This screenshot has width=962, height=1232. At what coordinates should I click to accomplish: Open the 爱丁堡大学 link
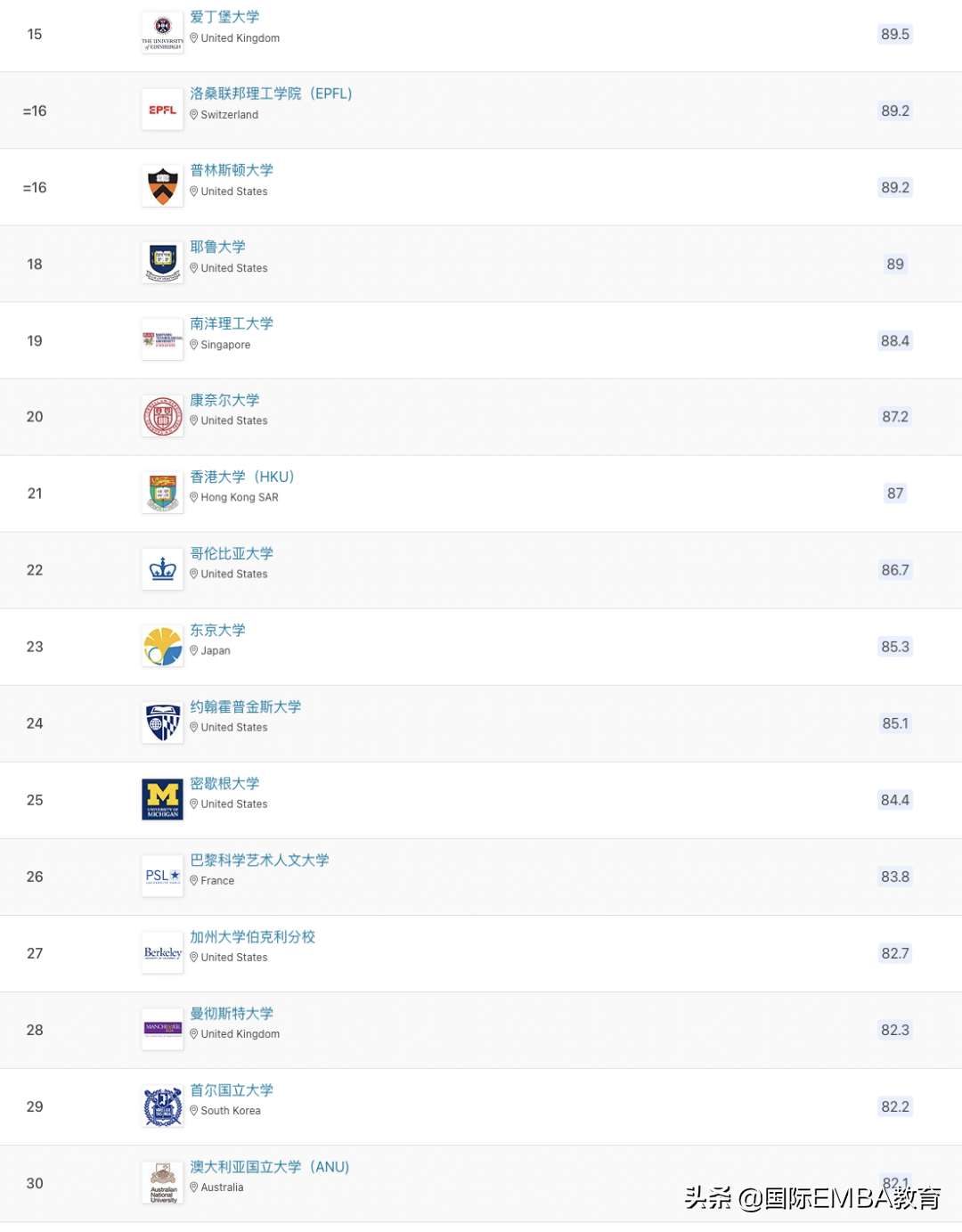pos(224,17)
